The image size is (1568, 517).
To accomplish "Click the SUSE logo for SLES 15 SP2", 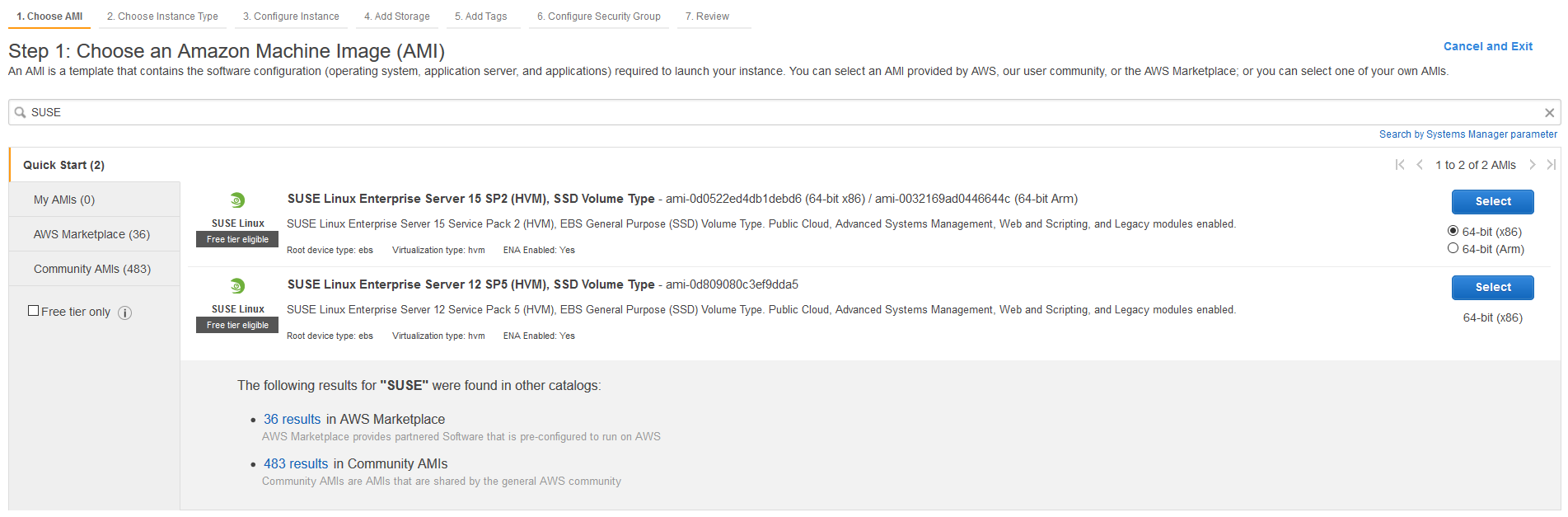I will click(237, 200).
